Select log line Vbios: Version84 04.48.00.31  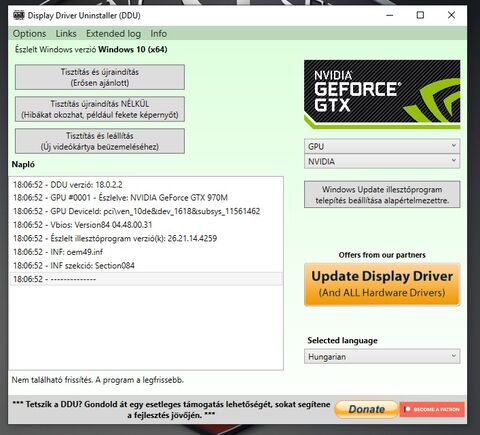pyautogui.click(x=146, y=225)
